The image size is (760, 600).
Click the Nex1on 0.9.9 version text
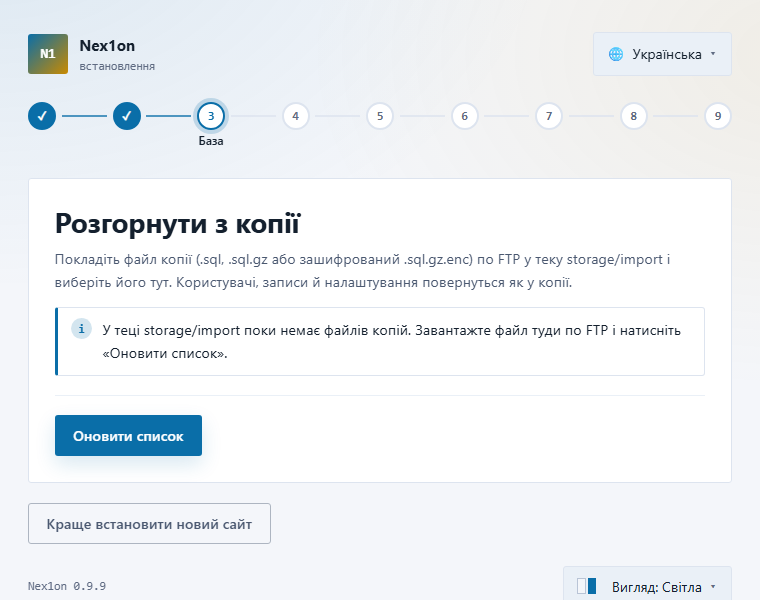(x=67, y=586)
